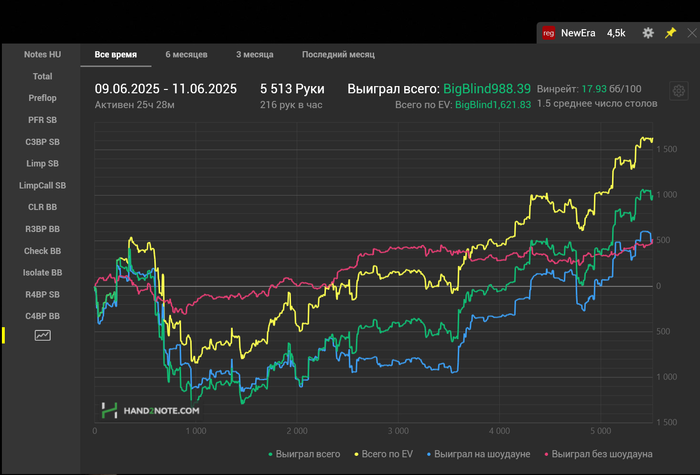700x475 pixels.
Task: Toggle the Выиграл без шоудауна pink legend series
Action: click(598, 454)
